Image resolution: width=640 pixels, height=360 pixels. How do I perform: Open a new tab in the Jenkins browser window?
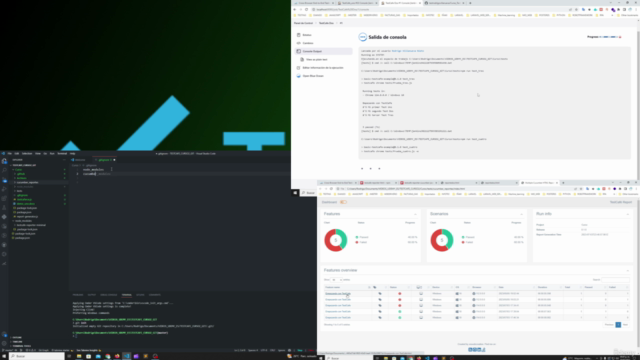coord(470,3)
